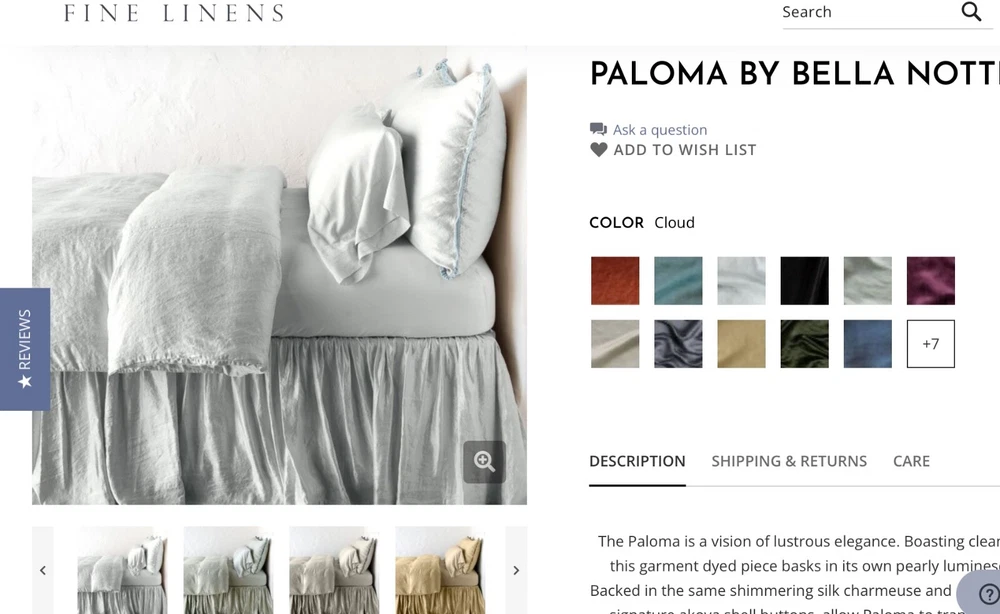Choose the rust orange color swatch
Screen dimensions: 1000x614
pyautogui.click(x=615, y=281)
